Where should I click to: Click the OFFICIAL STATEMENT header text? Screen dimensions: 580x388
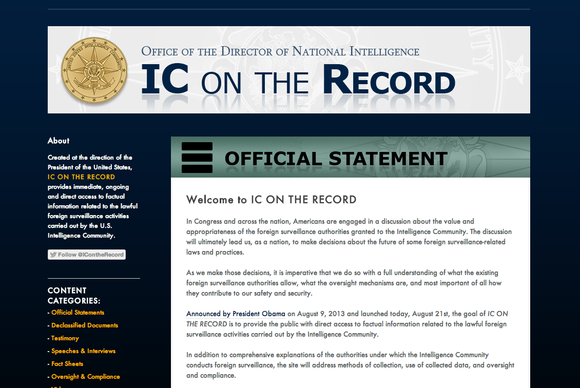click(336, 159)
